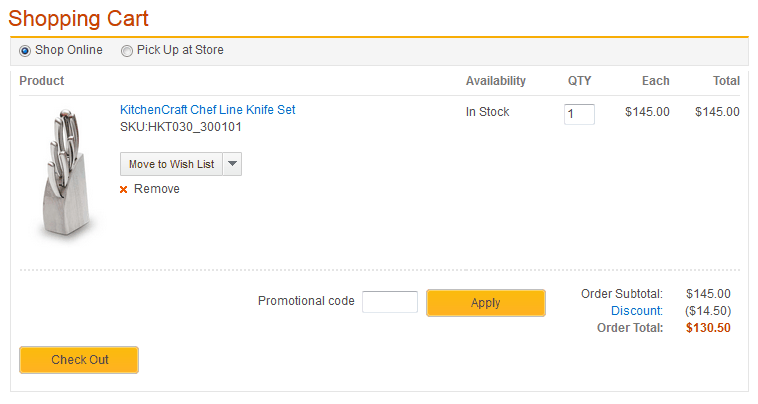
Task: Click the In Stock availability text
Action: (488, 112)
